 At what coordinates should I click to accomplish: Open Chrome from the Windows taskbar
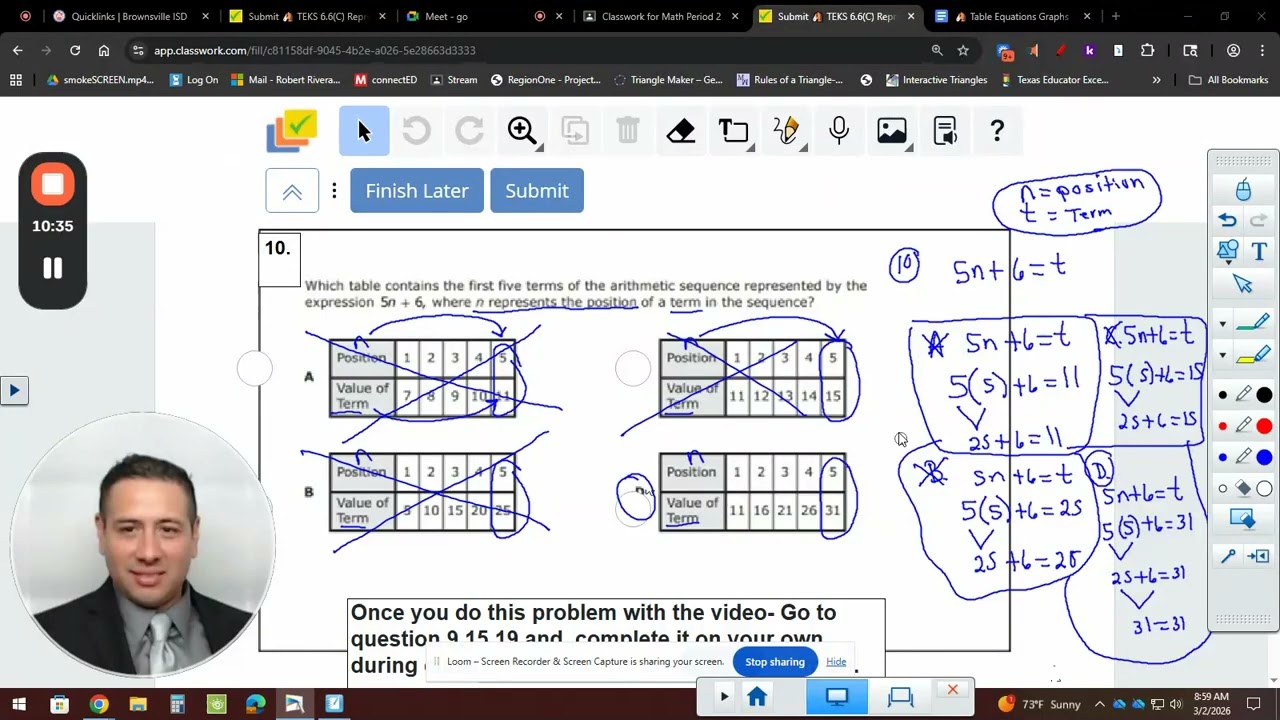pos(98,704)
